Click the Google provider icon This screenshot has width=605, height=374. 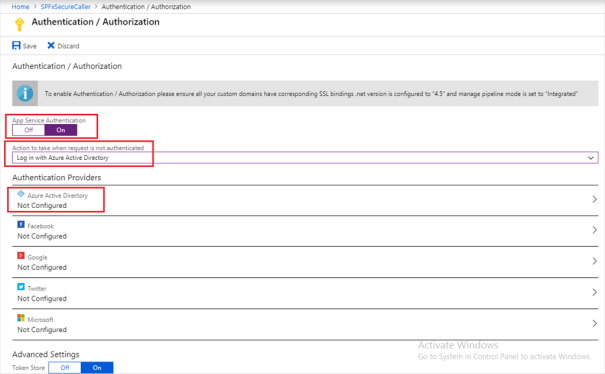click(x=21, y=256)
